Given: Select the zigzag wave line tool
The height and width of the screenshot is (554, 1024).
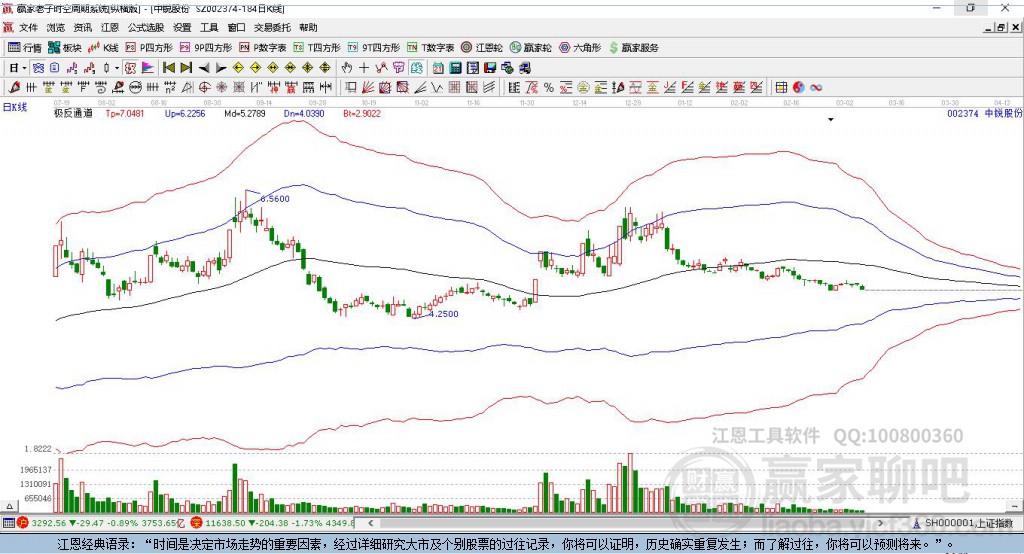Looking at the screenshot, I should click(437, 88).
